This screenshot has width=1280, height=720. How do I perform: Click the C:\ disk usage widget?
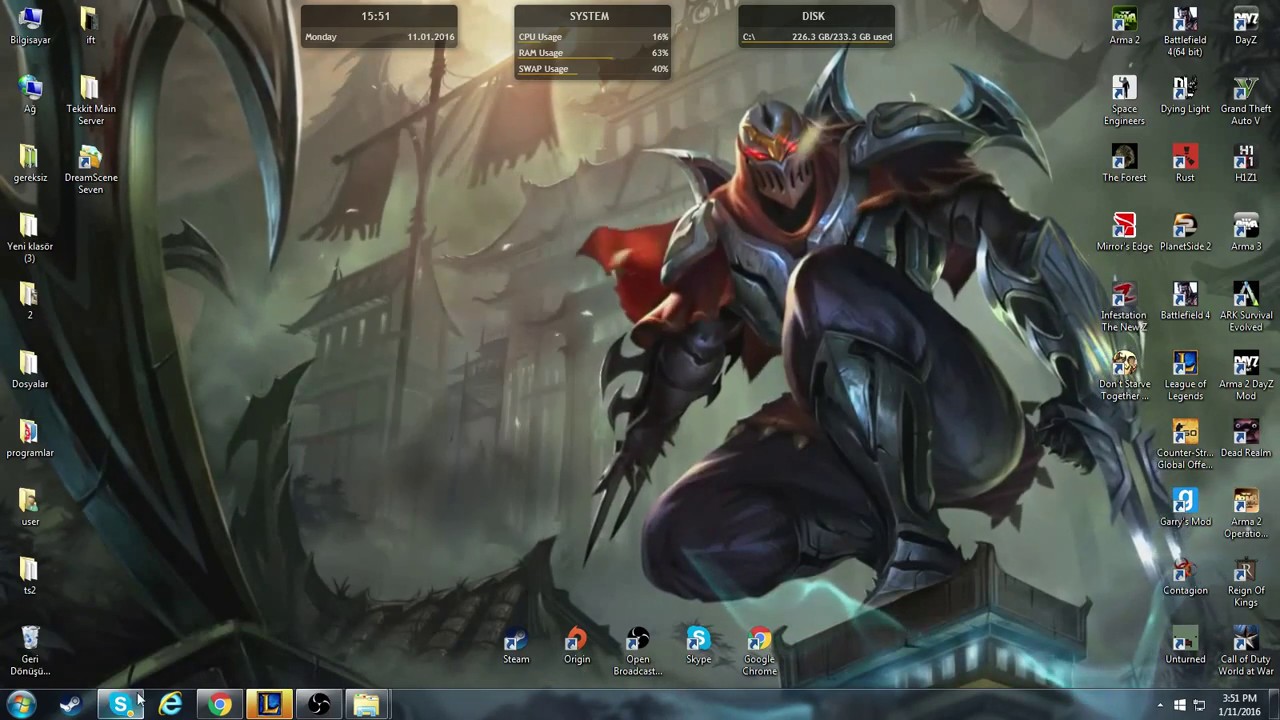tap(817, 38)
